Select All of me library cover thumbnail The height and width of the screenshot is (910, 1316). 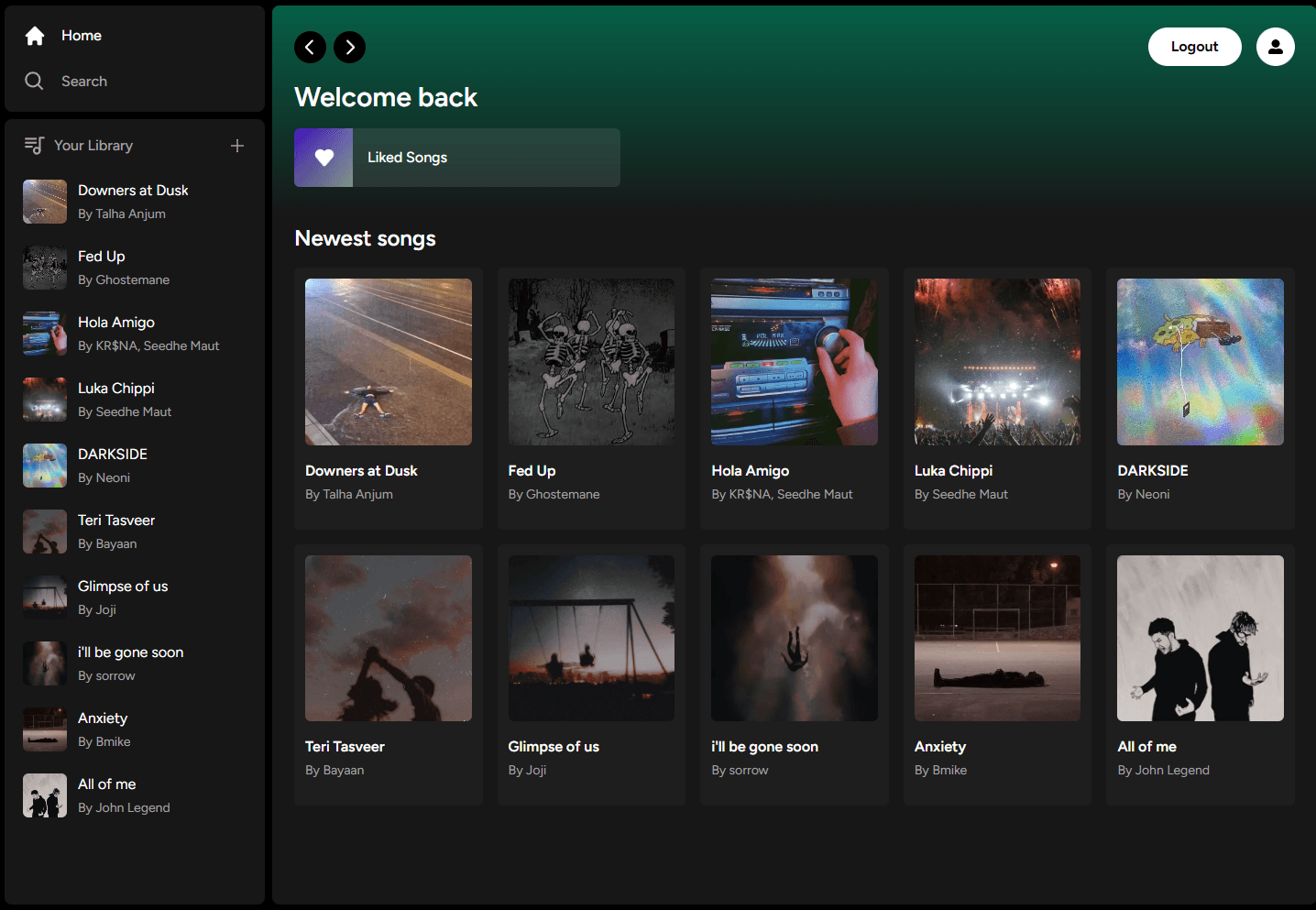[45, 795]
